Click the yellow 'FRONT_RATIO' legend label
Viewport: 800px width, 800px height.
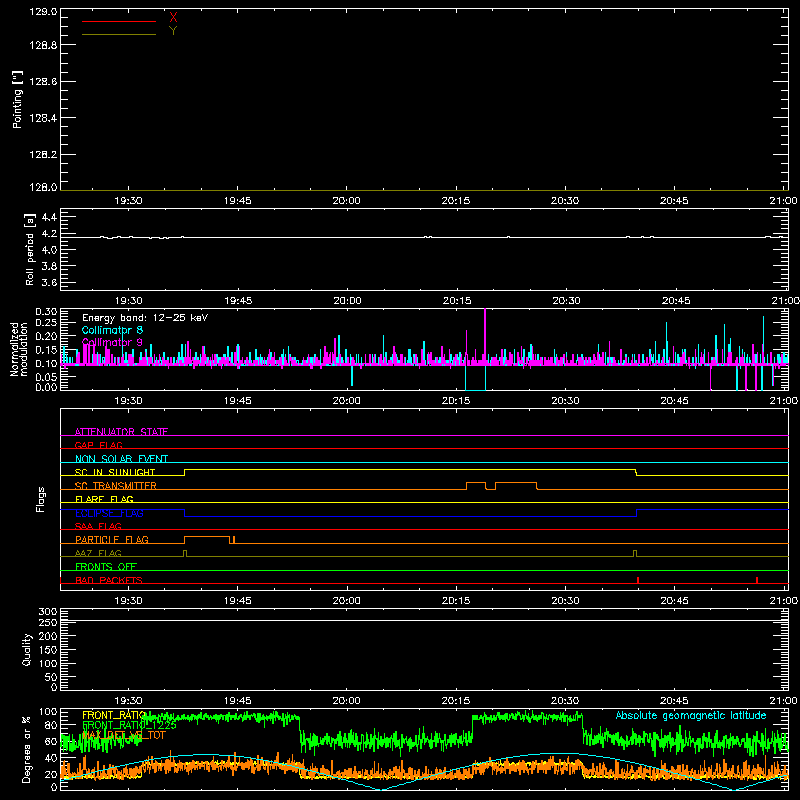click(114, 715)
